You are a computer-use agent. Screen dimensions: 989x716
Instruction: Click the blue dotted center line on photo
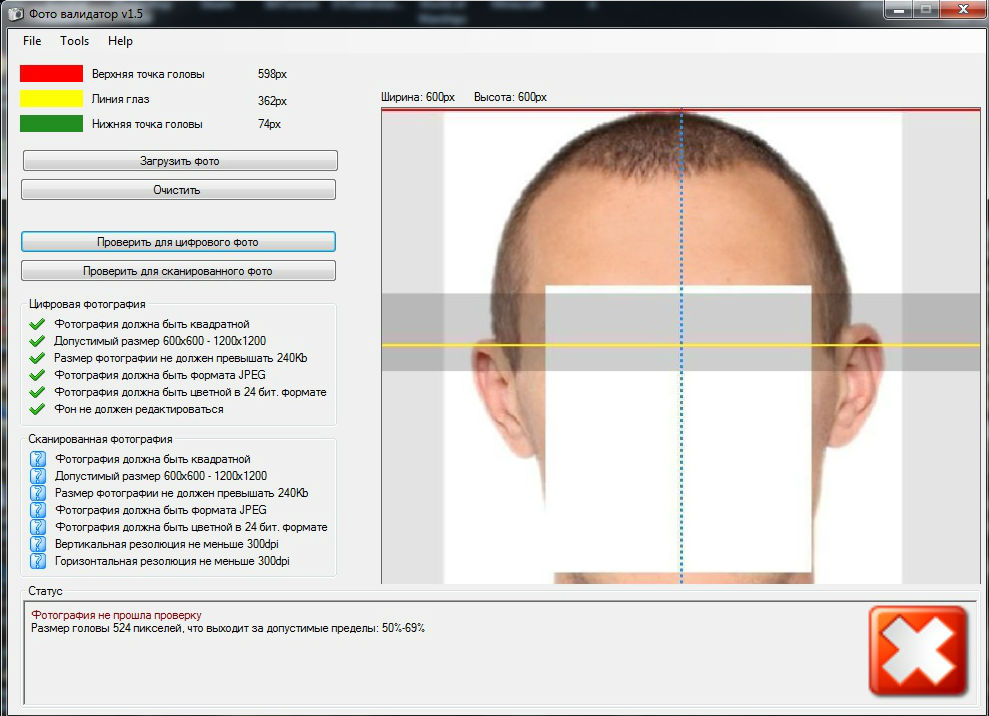point(681,346)
